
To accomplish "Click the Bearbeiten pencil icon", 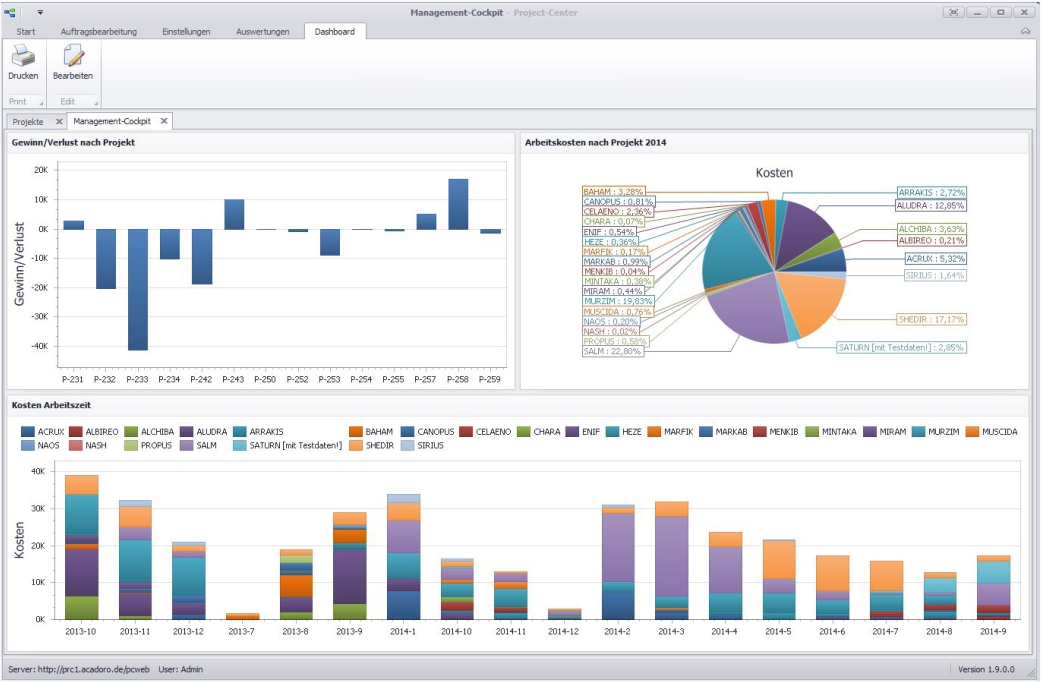I will tap(73, 56).
